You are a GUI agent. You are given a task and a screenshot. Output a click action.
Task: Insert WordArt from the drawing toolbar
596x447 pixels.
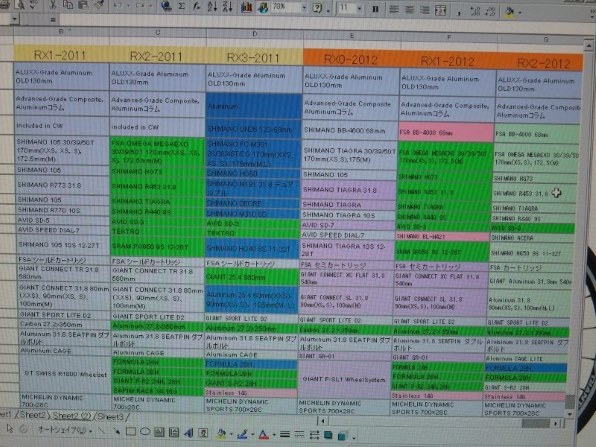(189, 432)
